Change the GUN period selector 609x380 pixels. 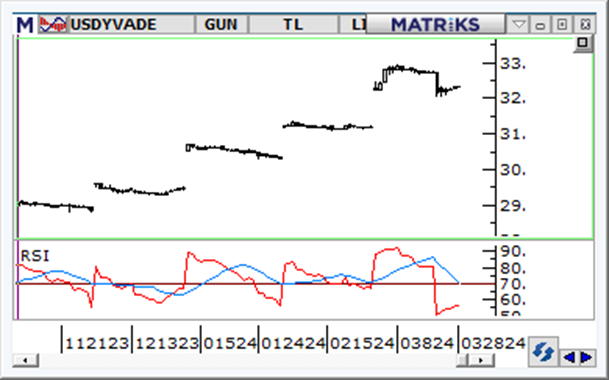[x=221, y=24]
